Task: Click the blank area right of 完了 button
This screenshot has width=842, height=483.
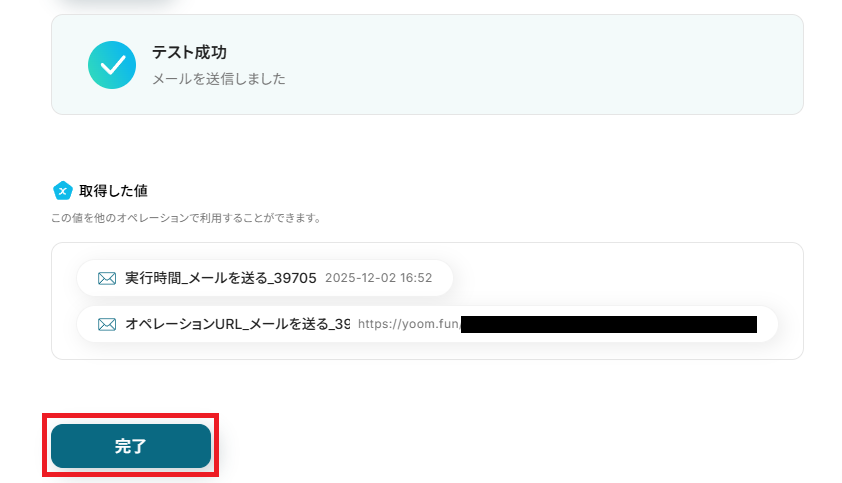Action: (x=483, y=446)
